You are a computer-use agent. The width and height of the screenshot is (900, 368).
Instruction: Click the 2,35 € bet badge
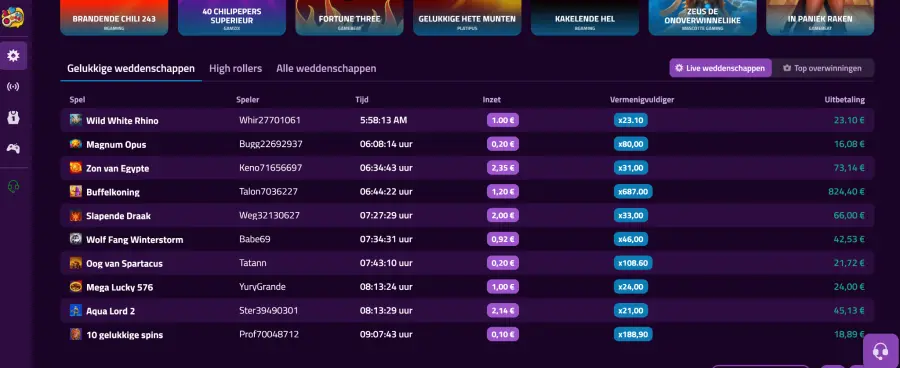[503, 168]
